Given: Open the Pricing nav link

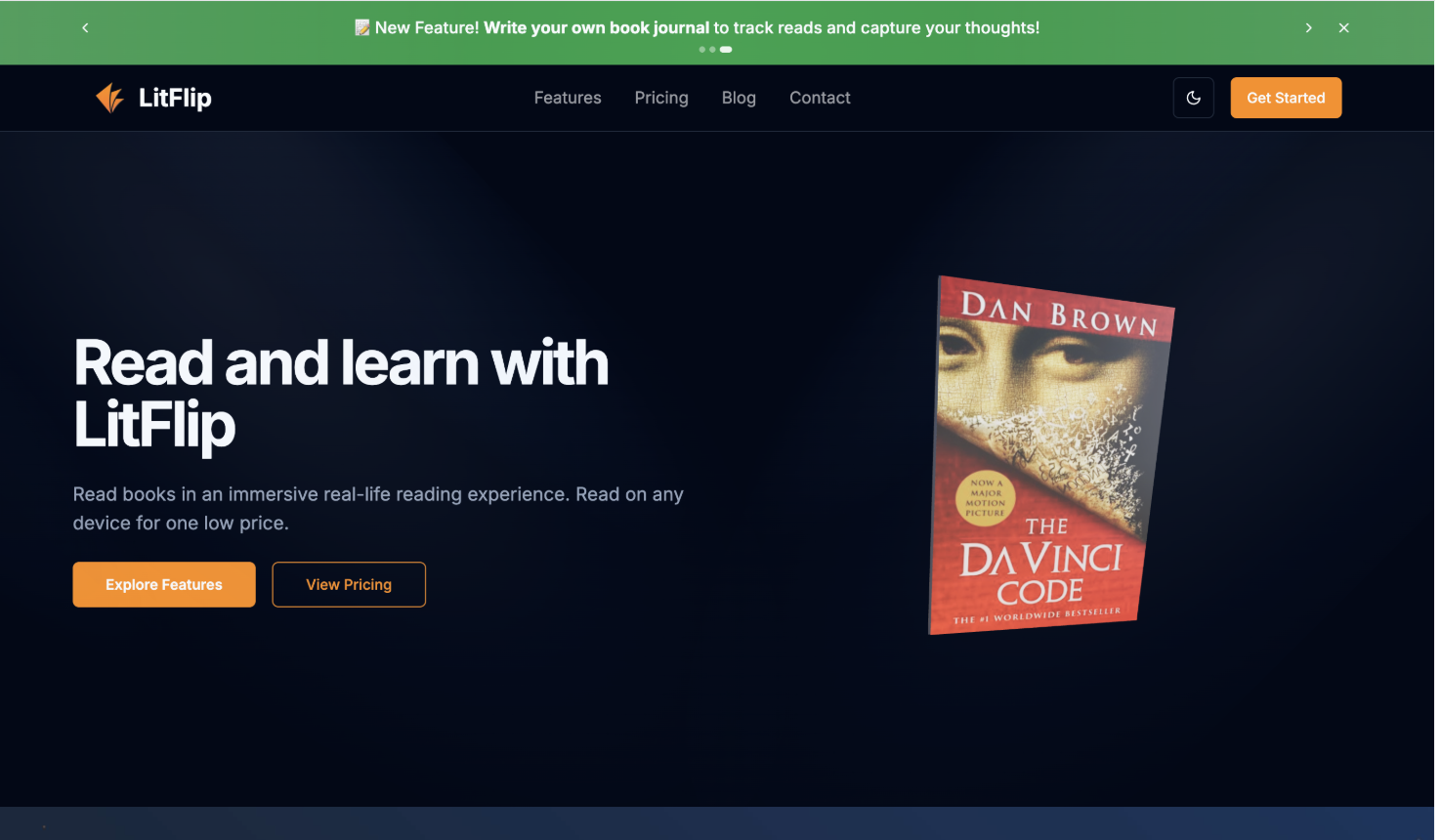Looking at the screenshot, I should point(661,98).
